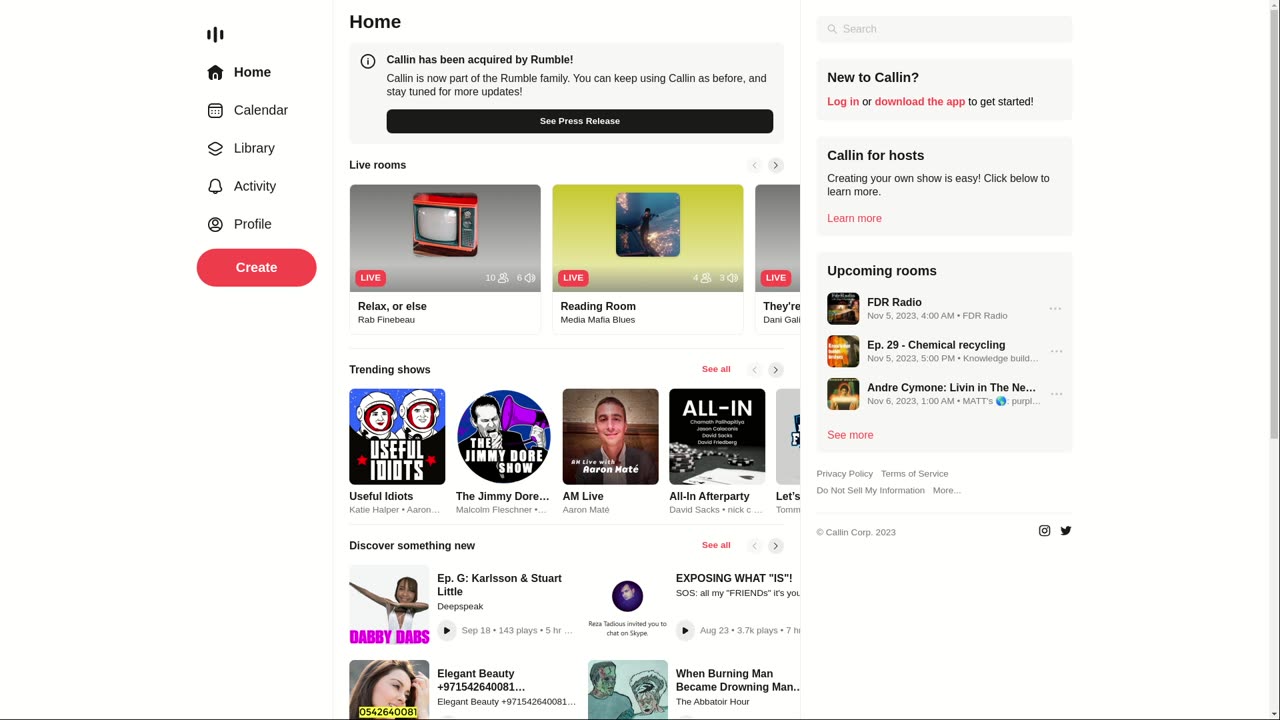Click host name Rab Finebeau

386,320
